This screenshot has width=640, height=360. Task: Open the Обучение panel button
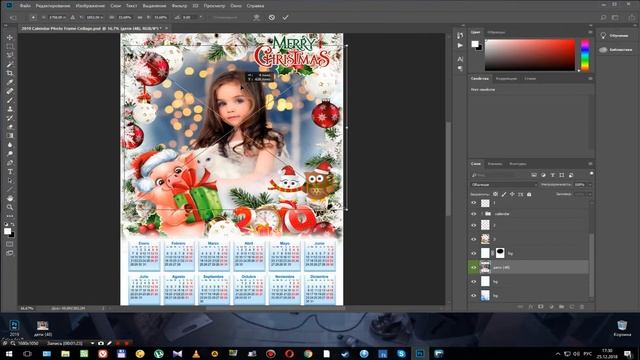click(616, 36)
